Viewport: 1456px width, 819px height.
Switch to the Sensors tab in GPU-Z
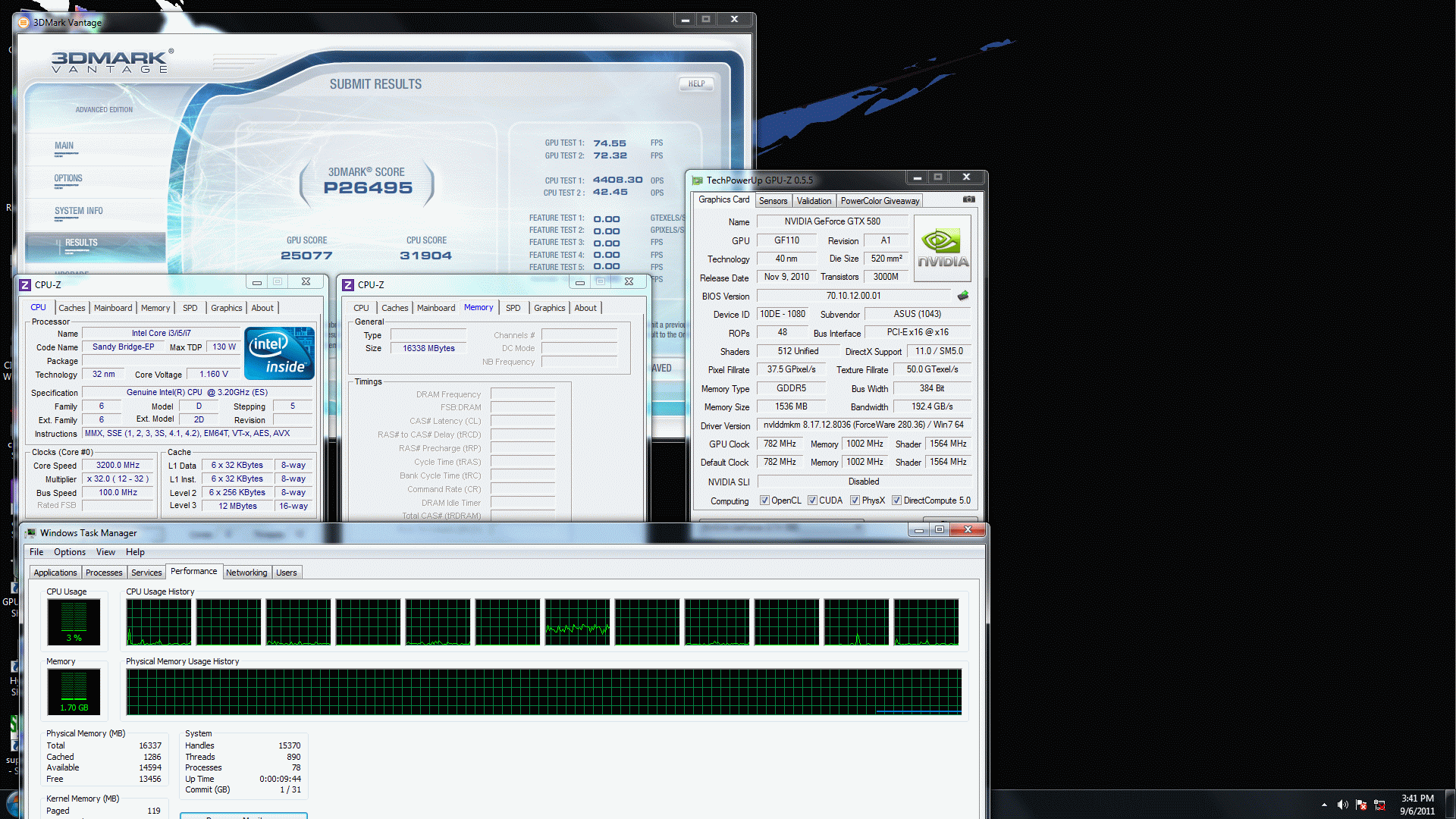click(773, 201)
